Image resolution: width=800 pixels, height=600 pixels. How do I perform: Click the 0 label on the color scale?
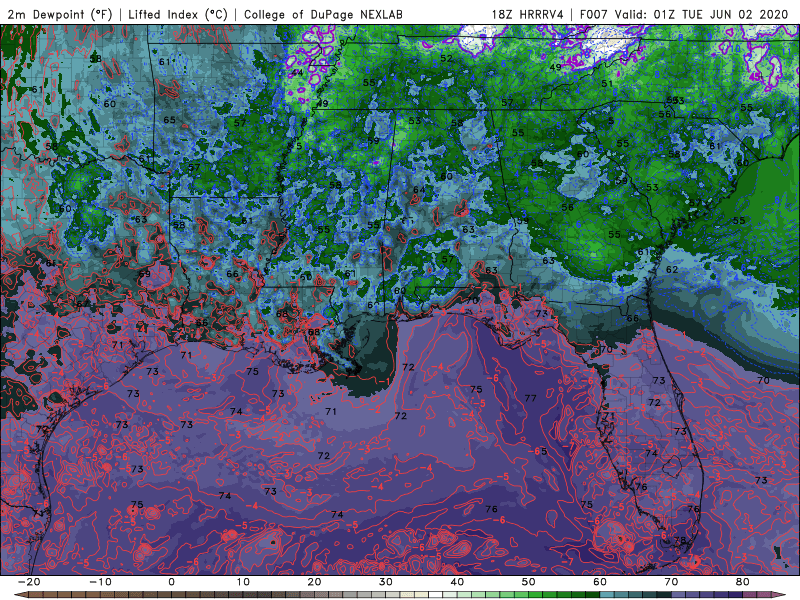pos(171,582)
